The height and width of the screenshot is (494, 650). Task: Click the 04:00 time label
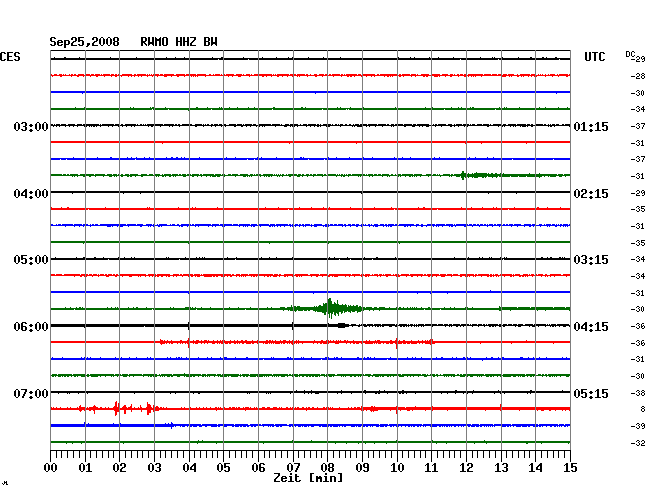coord(31,194)
